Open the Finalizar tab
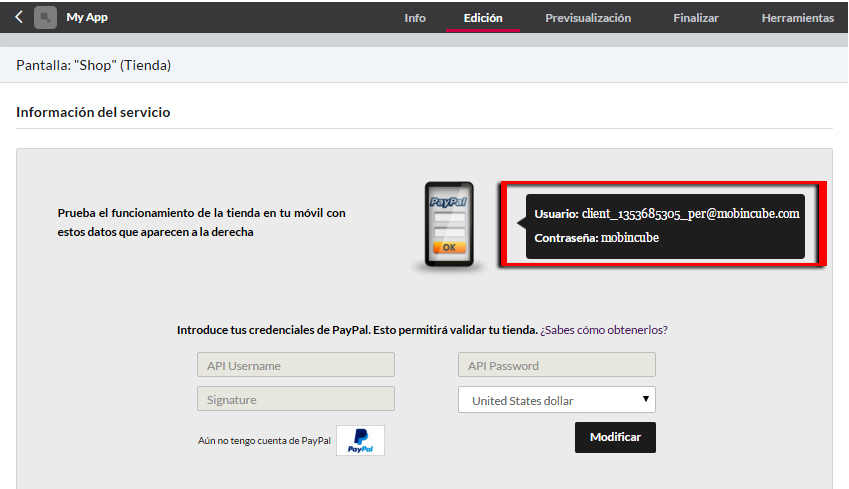This screenshot has height=489, width=849. [x=696, y=18]
